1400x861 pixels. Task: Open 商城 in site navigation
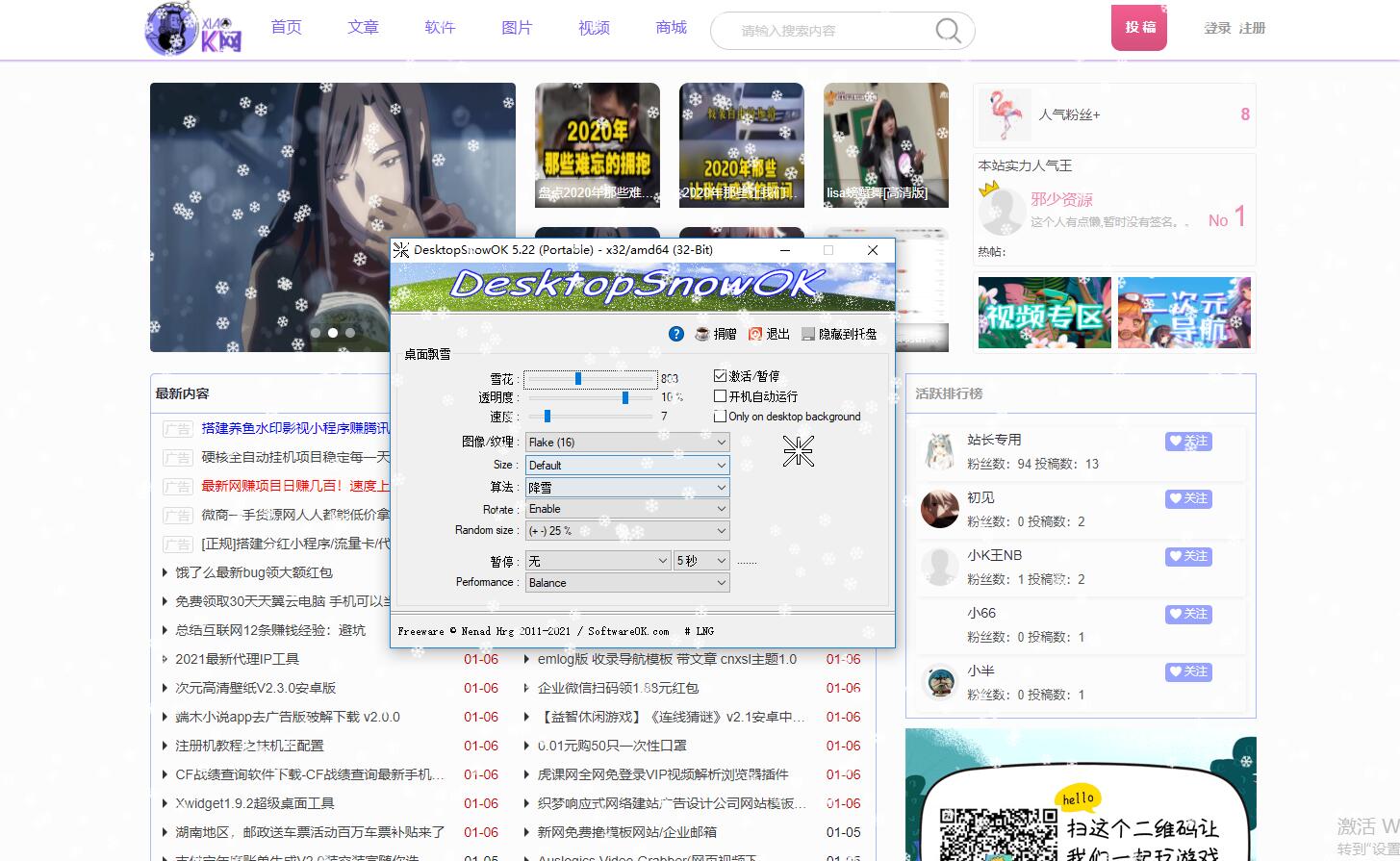671,28
